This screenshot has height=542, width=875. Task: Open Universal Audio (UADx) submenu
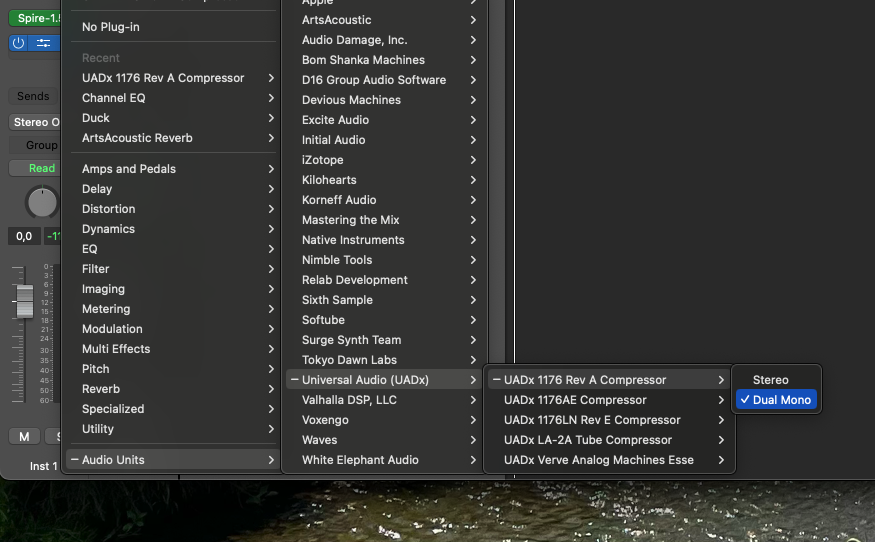pyautogui.click(x=384, y=380)
